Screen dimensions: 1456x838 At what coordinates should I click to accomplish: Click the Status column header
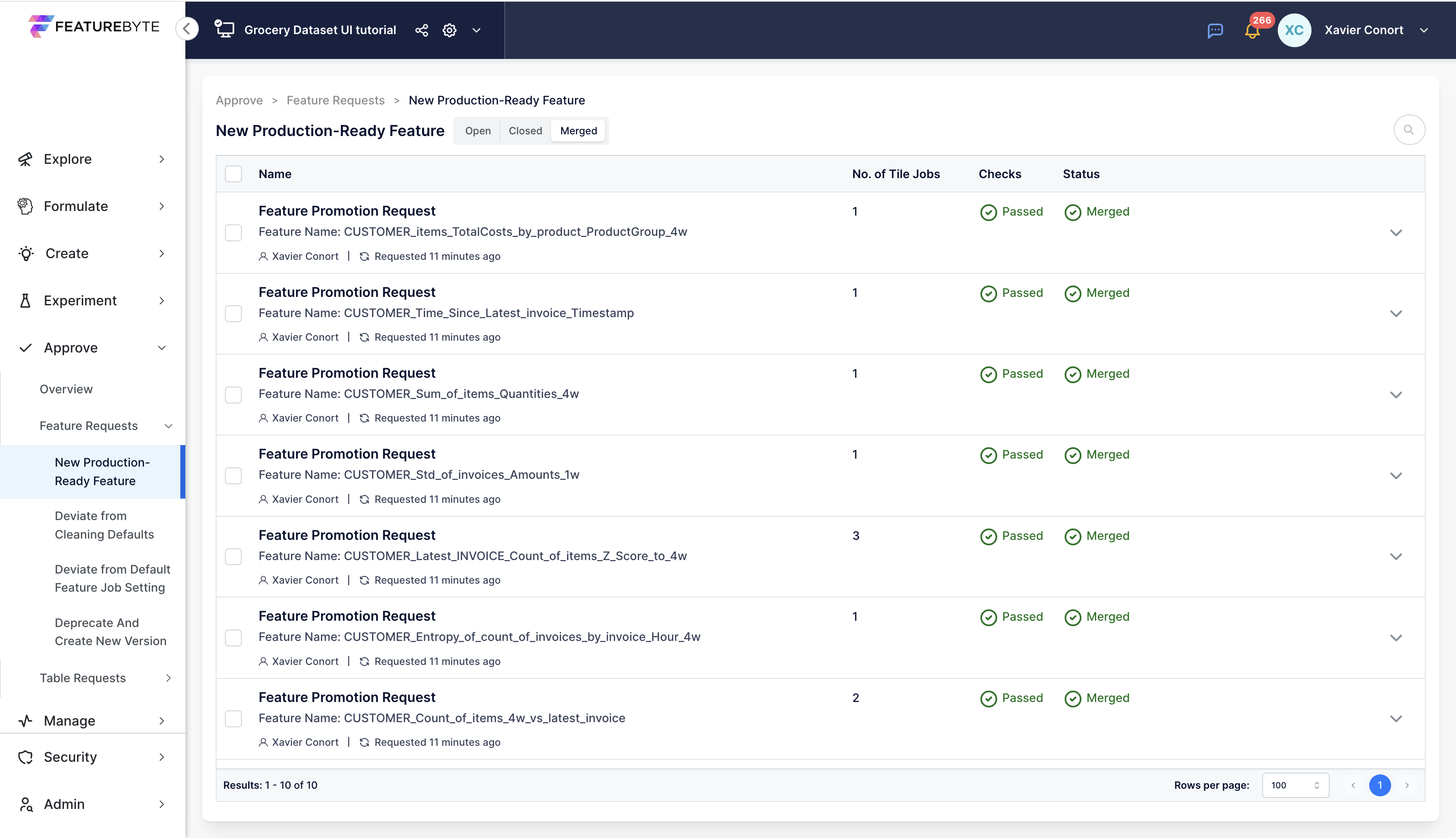[x=1081, y=174]
